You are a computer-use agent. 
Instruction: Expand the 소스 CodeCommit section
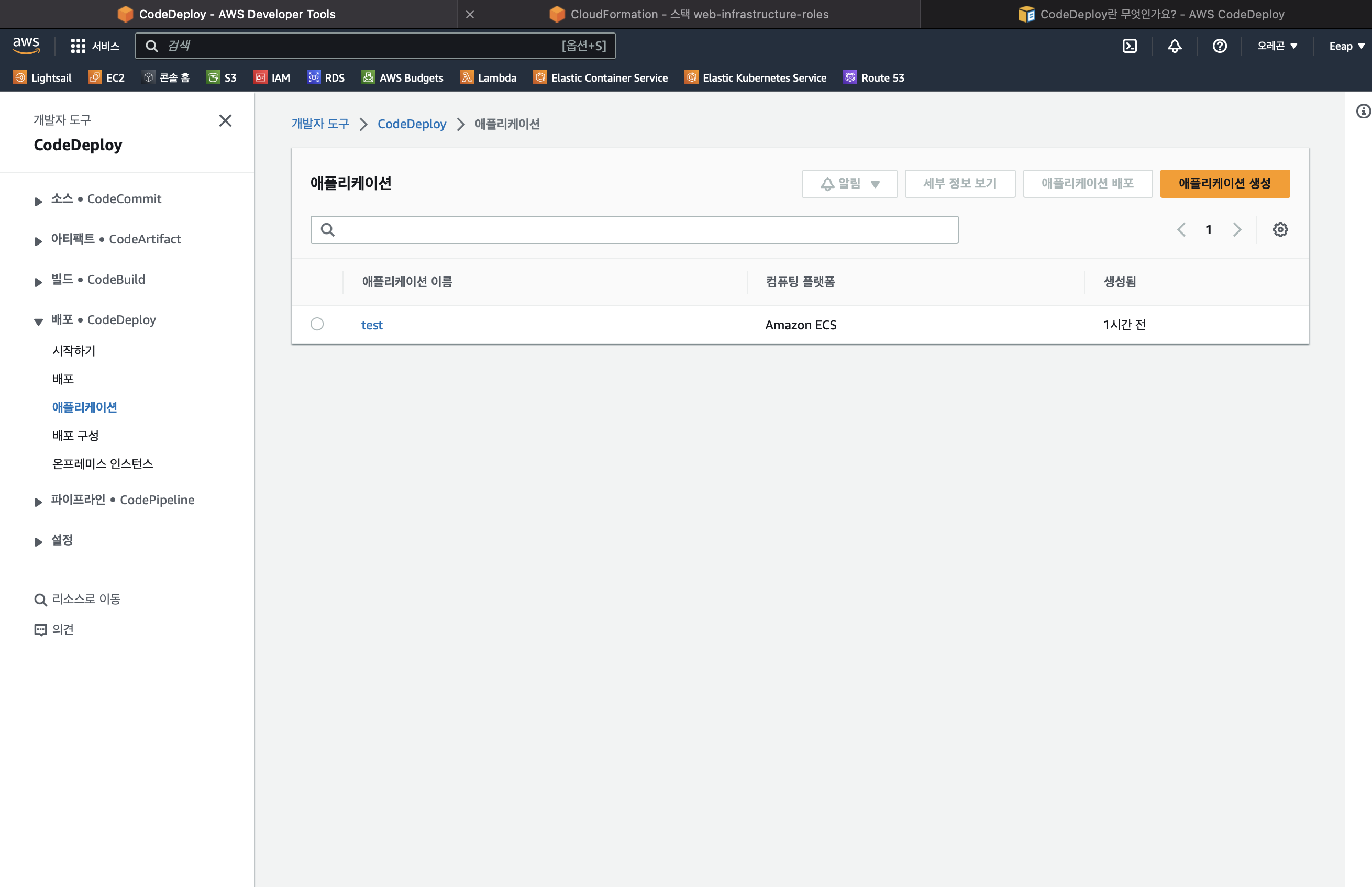[39, 201]
